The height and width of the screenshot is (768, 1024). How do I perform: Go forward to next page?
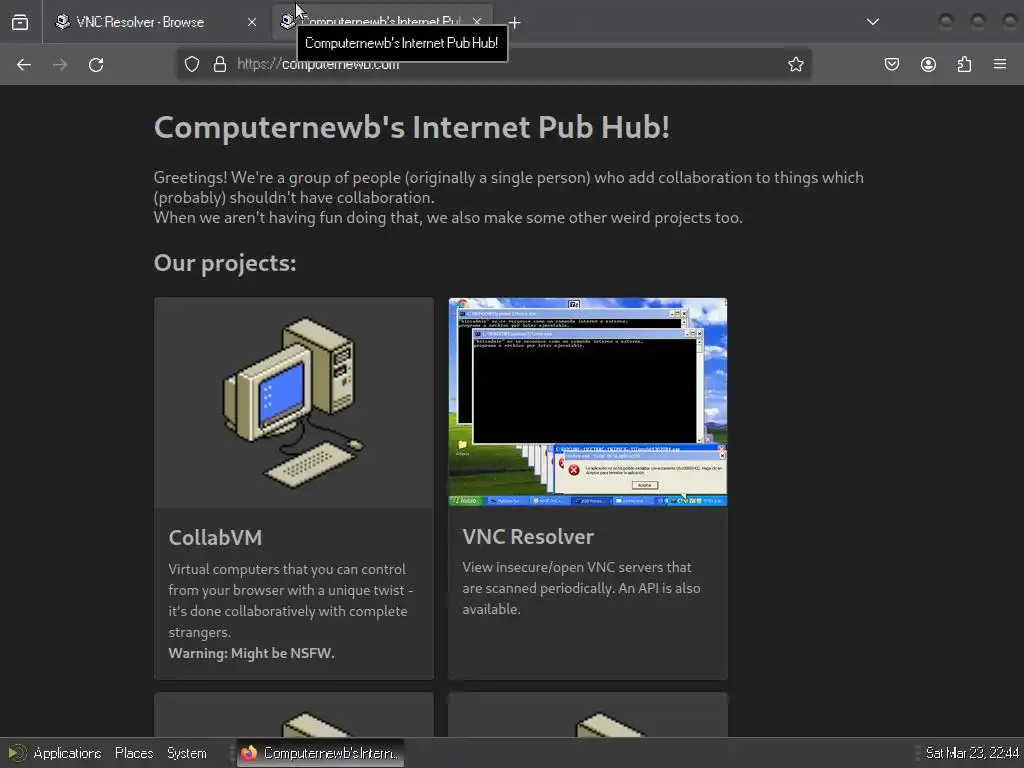click(60, 65)
